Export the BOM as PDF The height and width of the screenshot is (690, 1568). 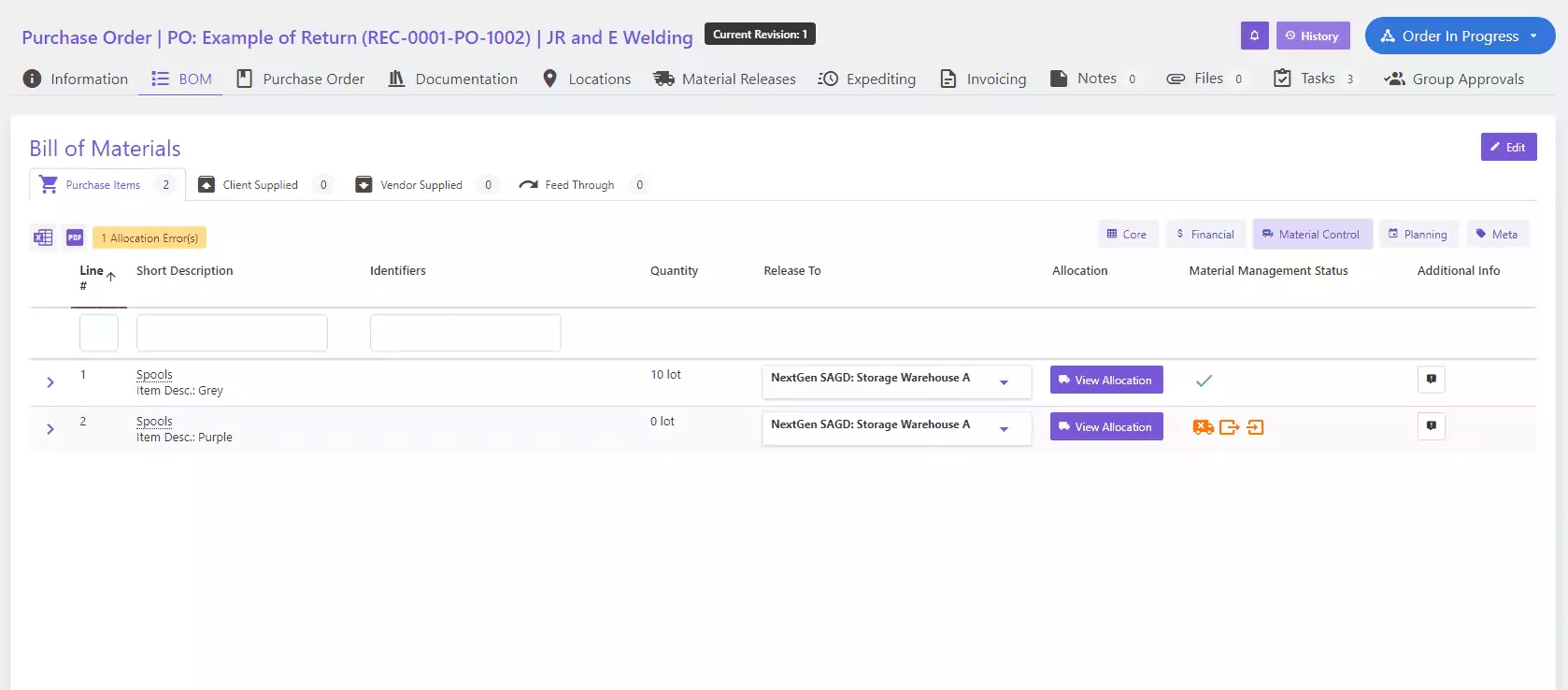[x=75, y=237]
